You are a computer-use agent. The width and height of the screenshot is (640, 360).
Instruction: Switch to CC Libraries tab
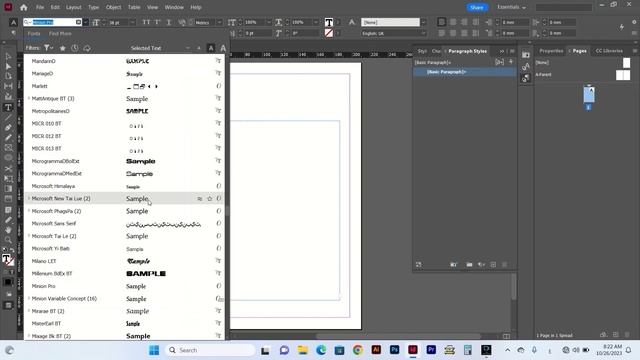[609, 51]
